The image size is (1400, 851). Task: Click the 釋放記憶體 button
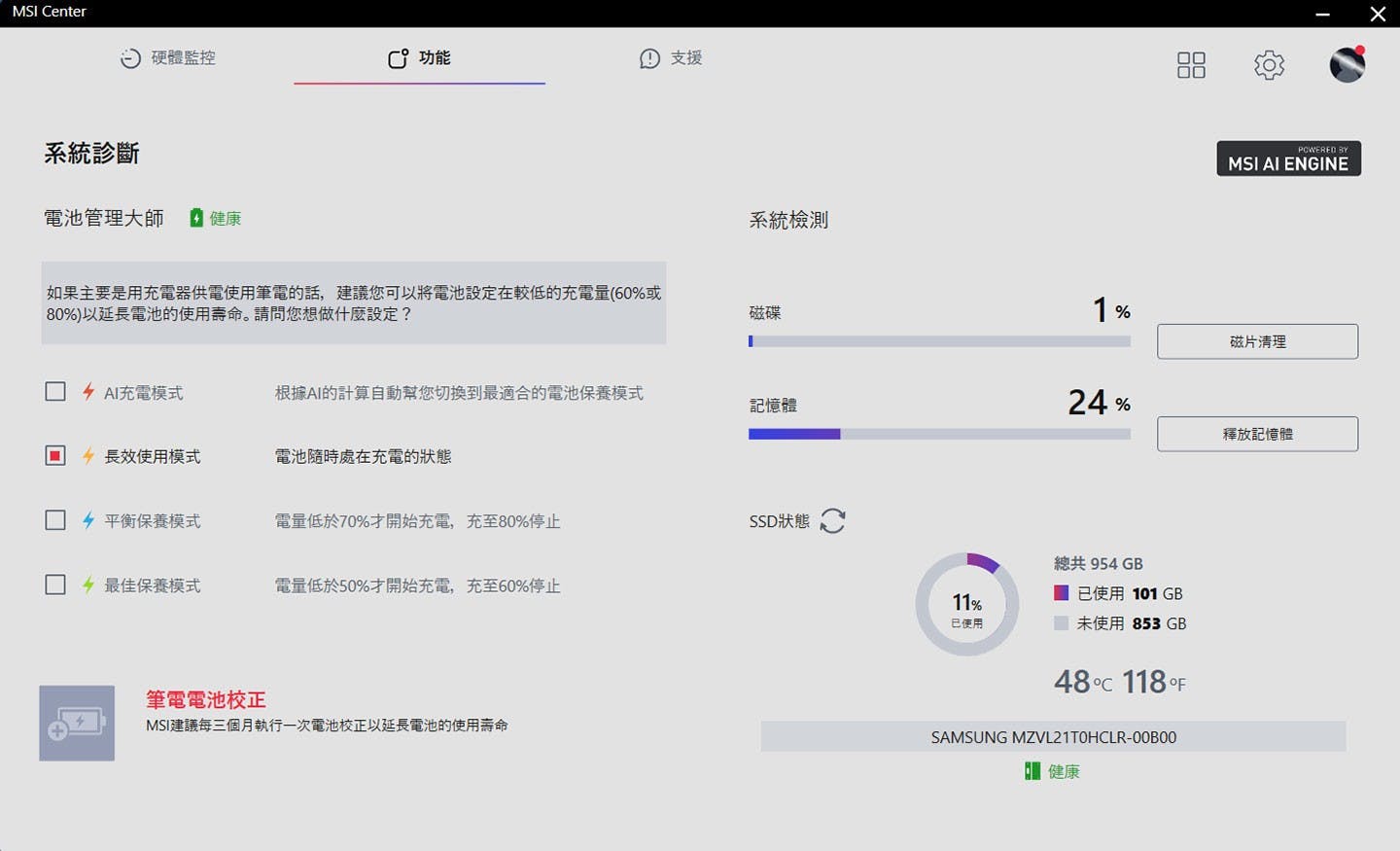1257,434
